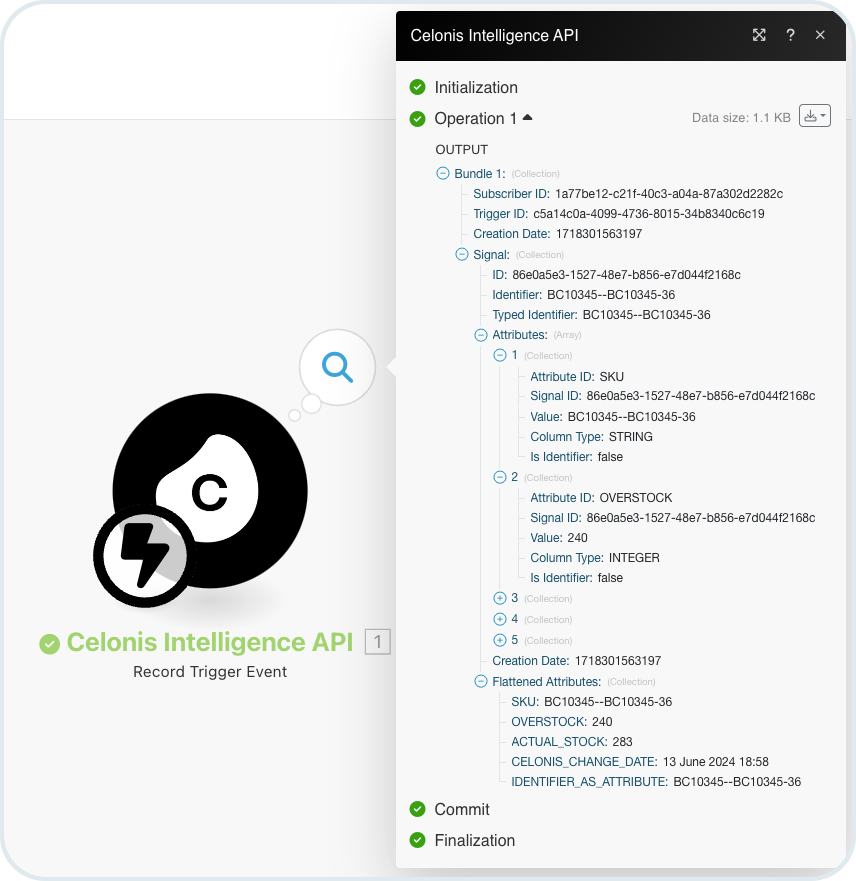Click the green check next to Commit
This screenshot has height=881, width=856.
[417, 809]
